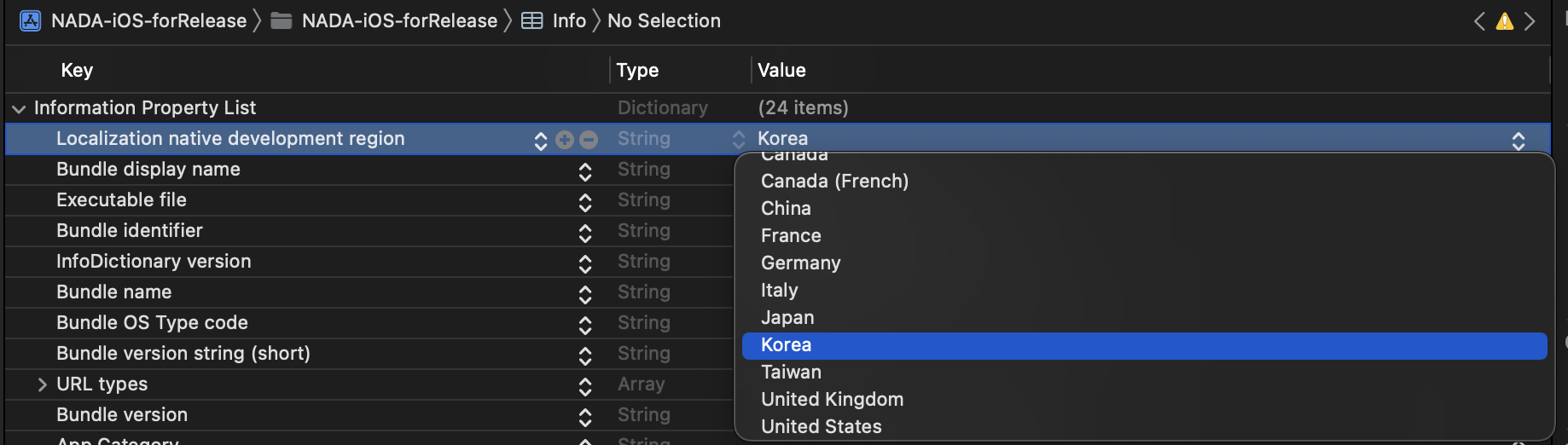Open key stepper for Localization native development region
This screenshot has width=1568, height=445.
(x=540, y=141)
